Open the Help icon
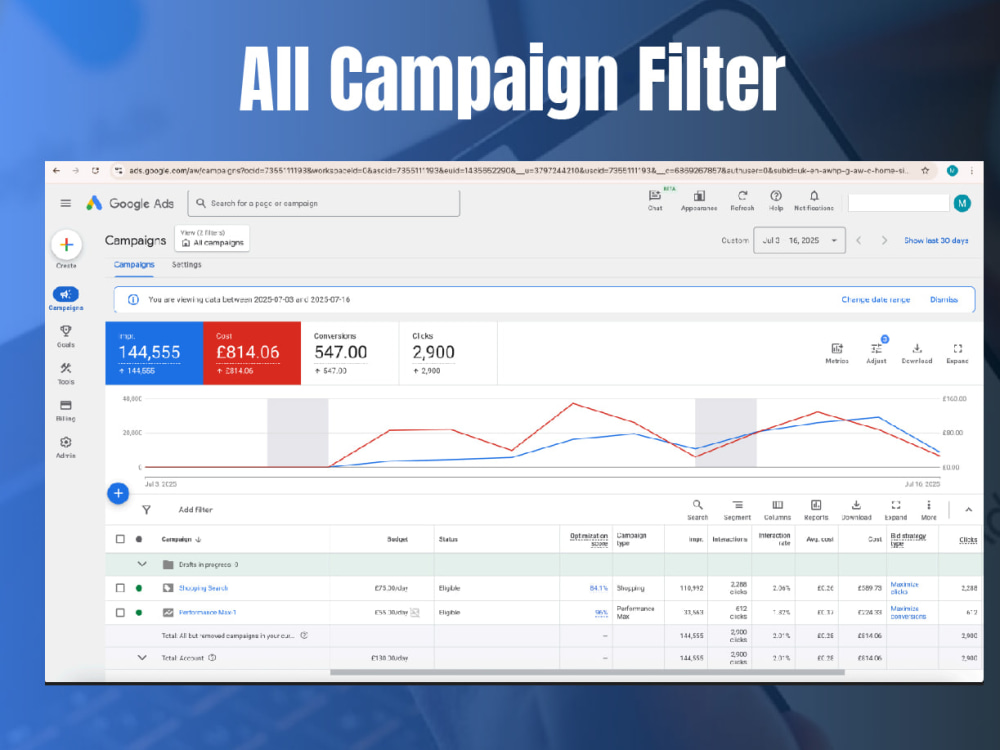This screenshot has height=750, width=1000. pyautogui.click(x=776, y=200)
